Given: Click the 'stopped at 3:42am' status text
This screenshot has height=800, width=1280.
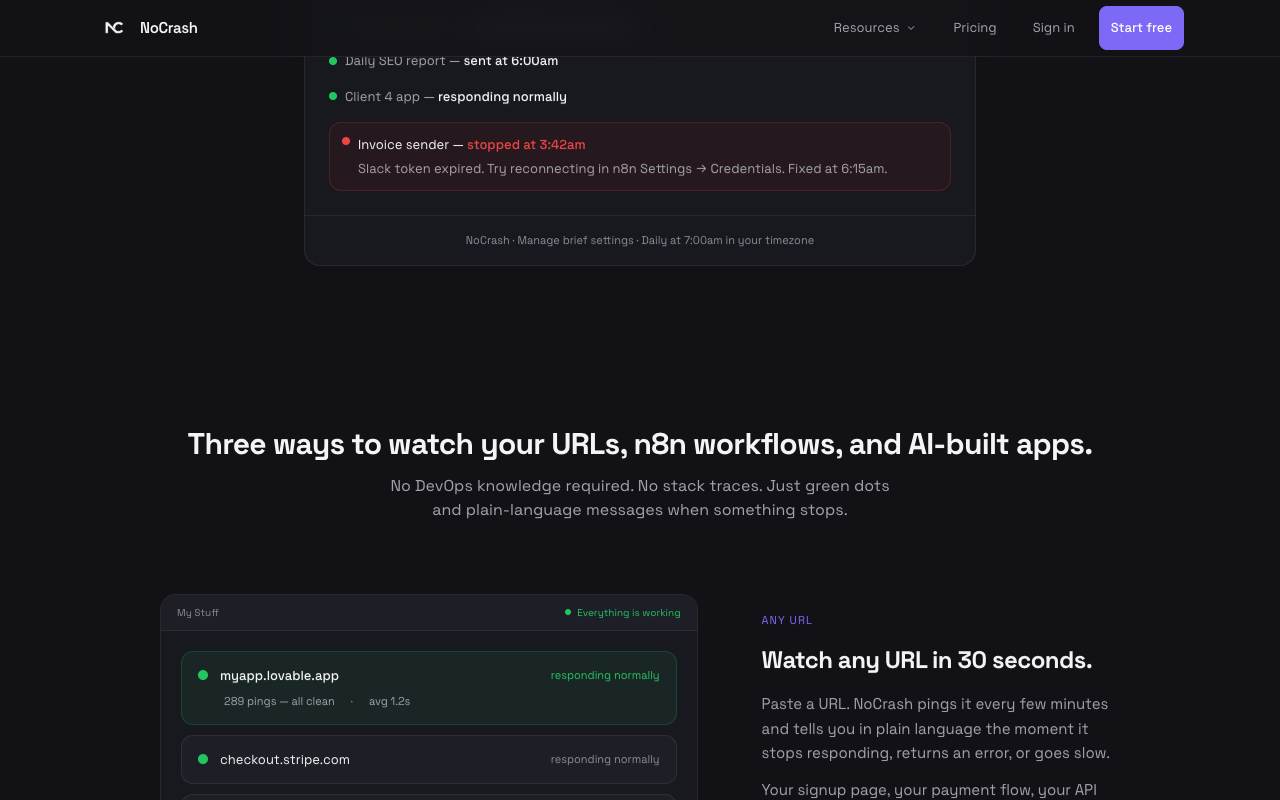Looking at the screenshot, I should 526,144.
